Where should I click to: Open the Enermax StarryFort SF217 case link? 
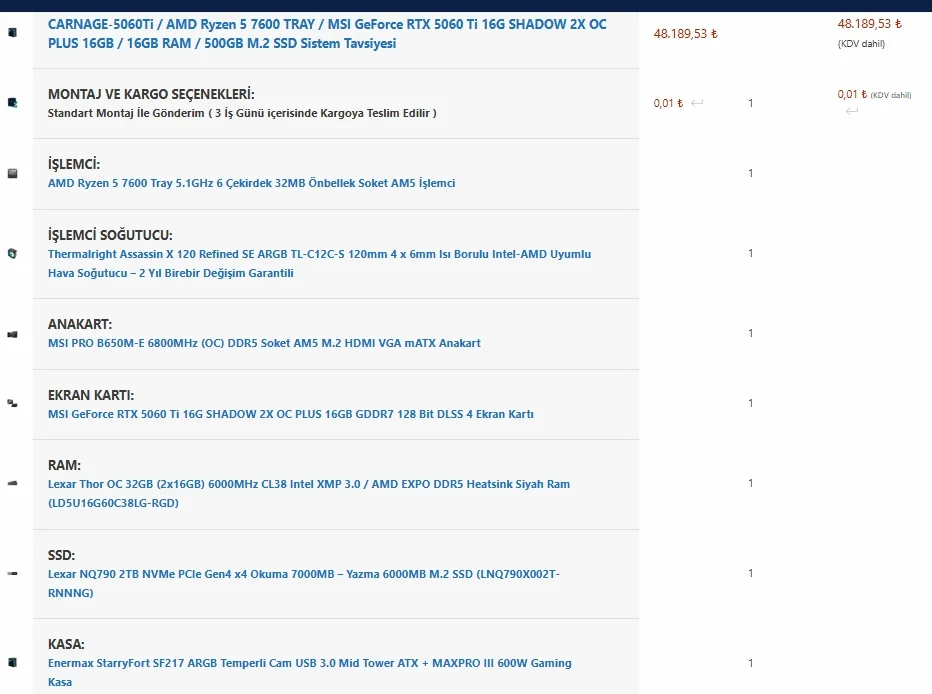(310, 672)
